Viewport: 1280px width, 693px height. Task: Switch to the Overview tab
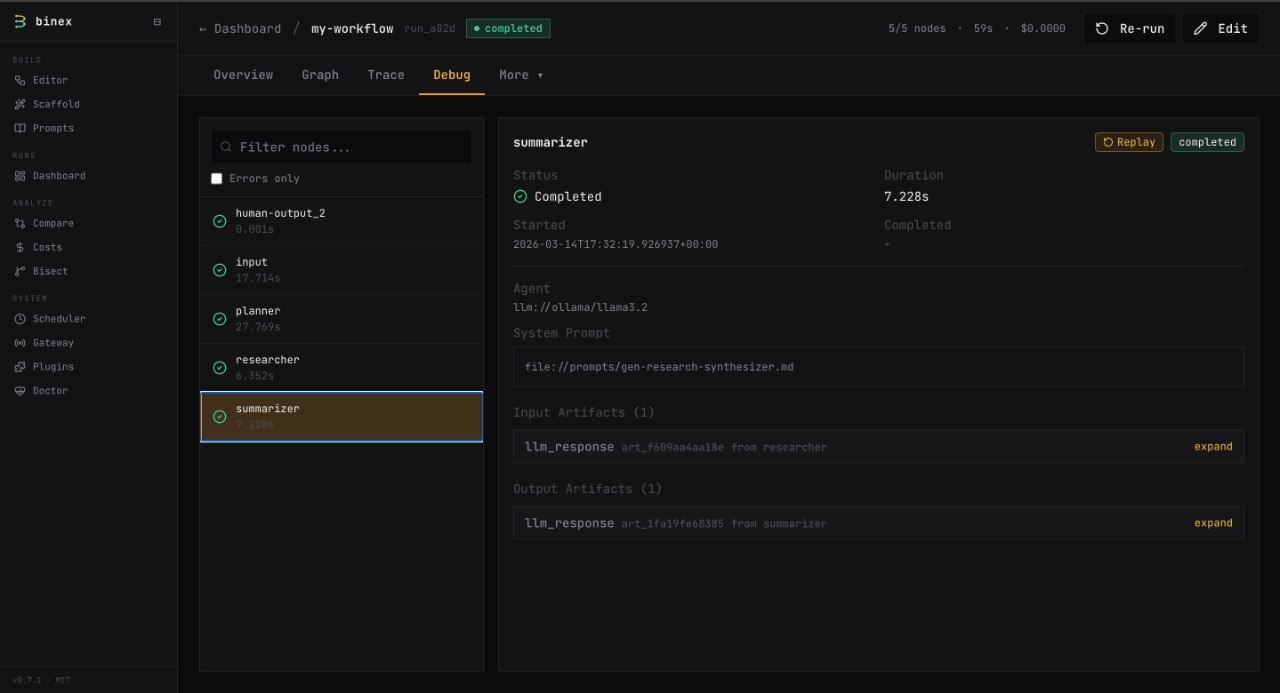(243, 75)
